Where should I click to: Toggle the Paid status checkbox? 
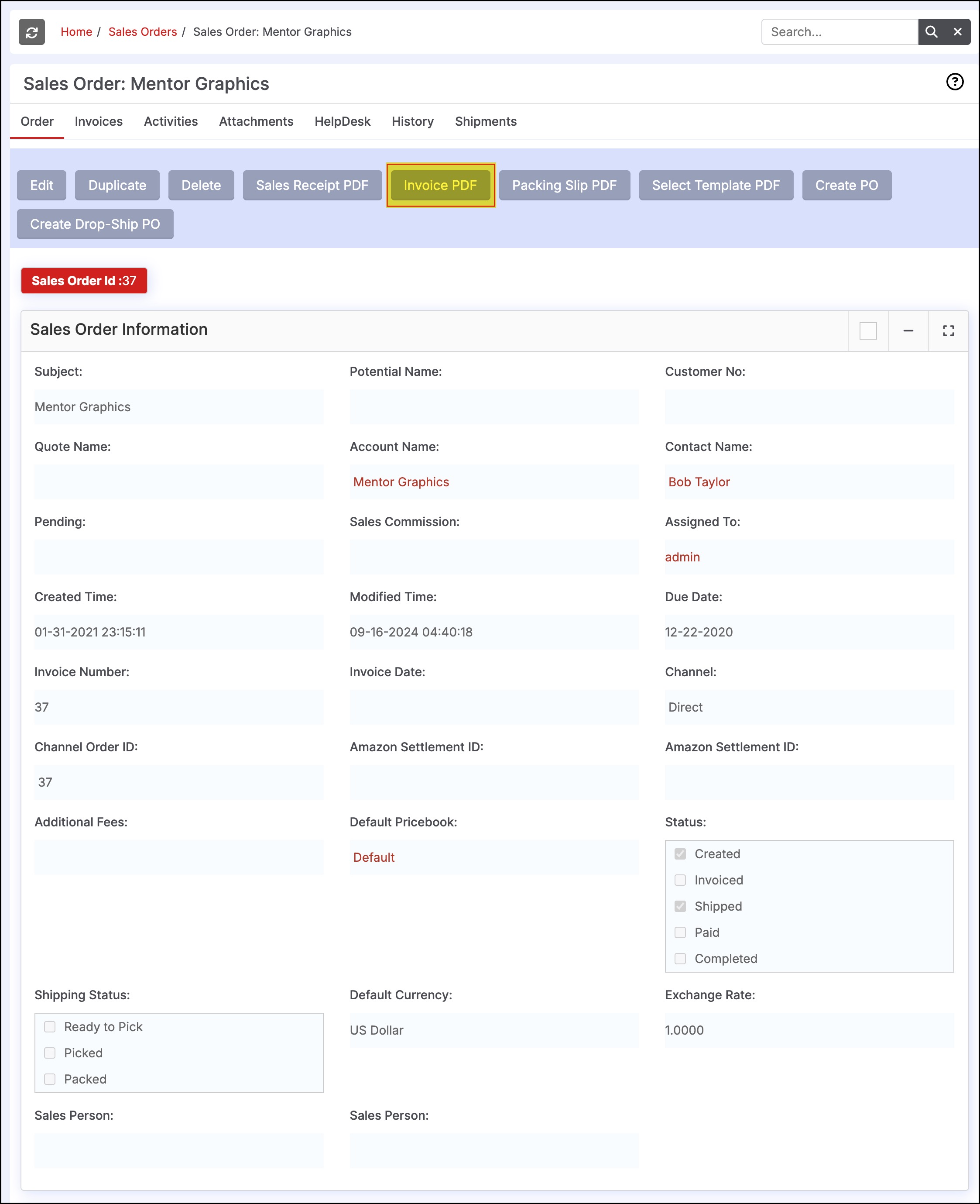tap(680, 932)
